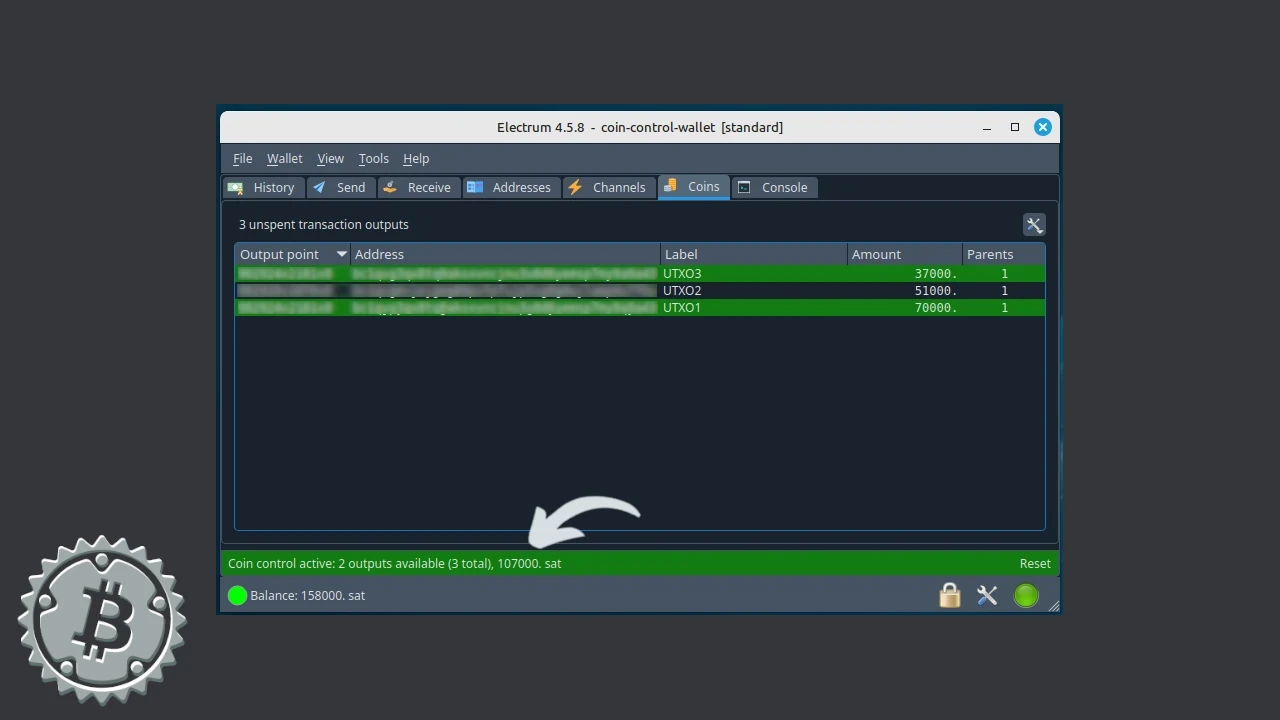Switch to the History tab
1280x720 pixels.
click(x=263, y=187)
